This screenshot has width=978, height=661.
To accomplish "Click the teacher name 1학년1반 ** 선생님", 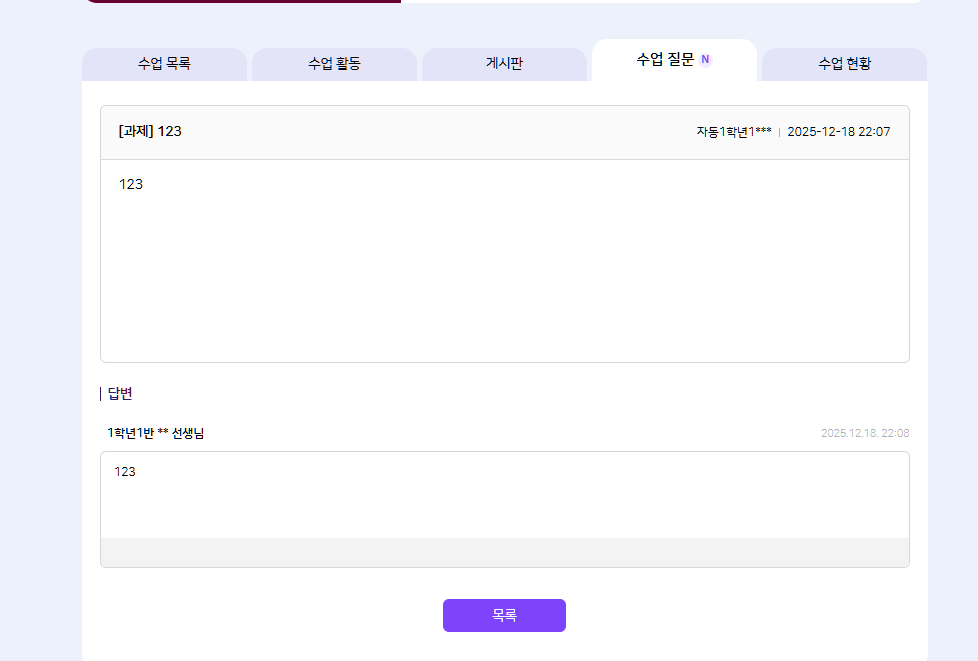I will point(156,433).
